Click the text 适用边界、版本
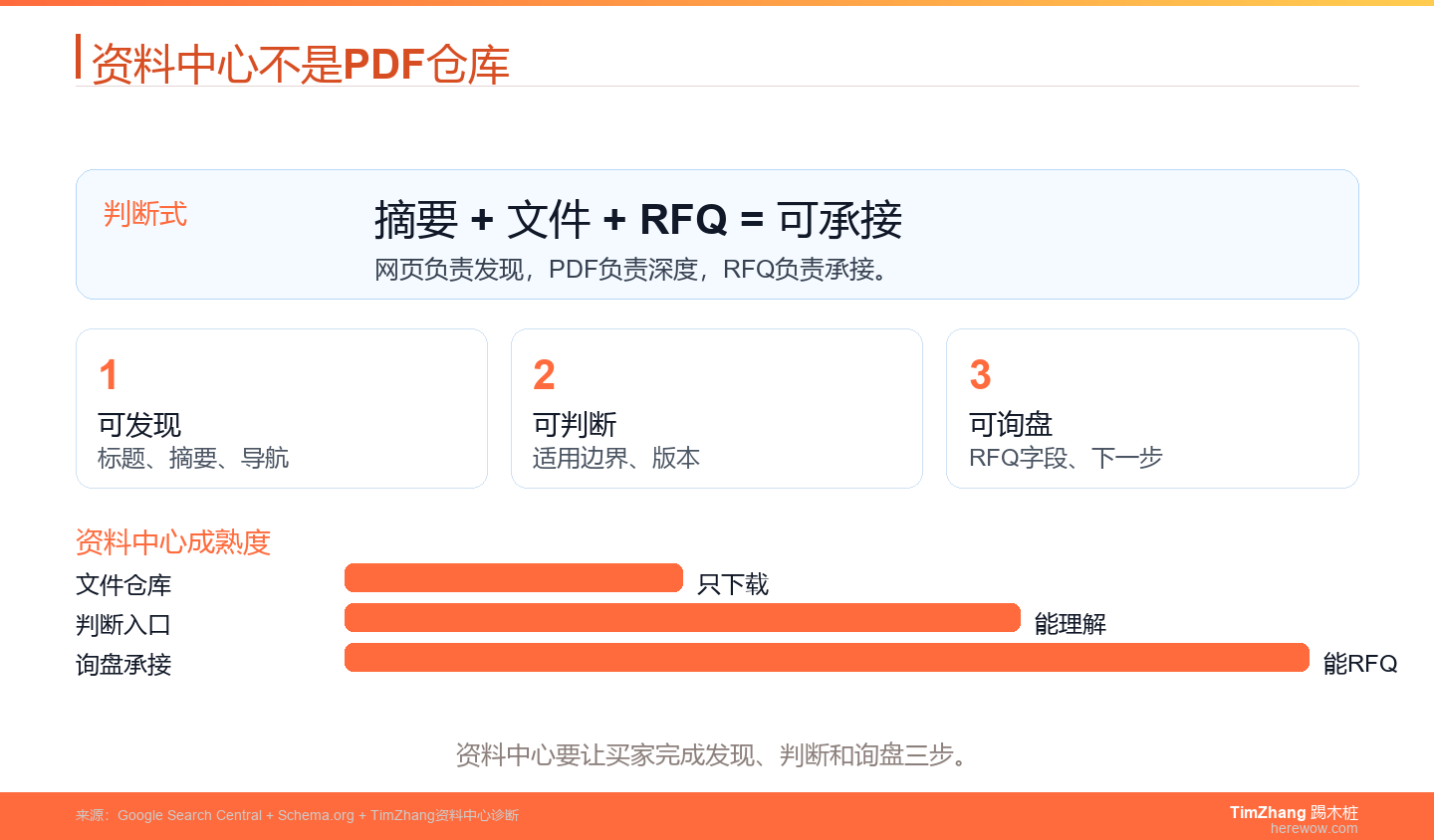The height and width of the screenshot is (840, 1434). point(616,458)
